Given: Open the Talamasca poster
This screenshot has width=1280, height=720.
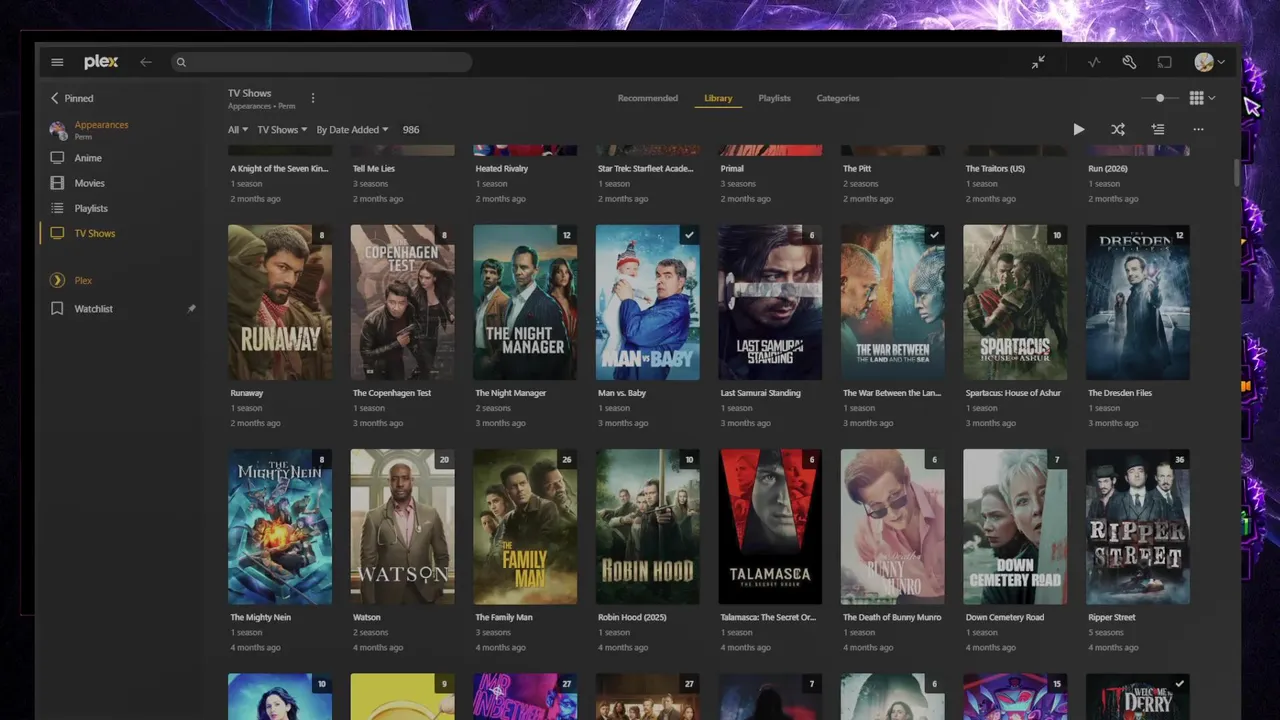Looking at the screenshot, I should [770, 526].
